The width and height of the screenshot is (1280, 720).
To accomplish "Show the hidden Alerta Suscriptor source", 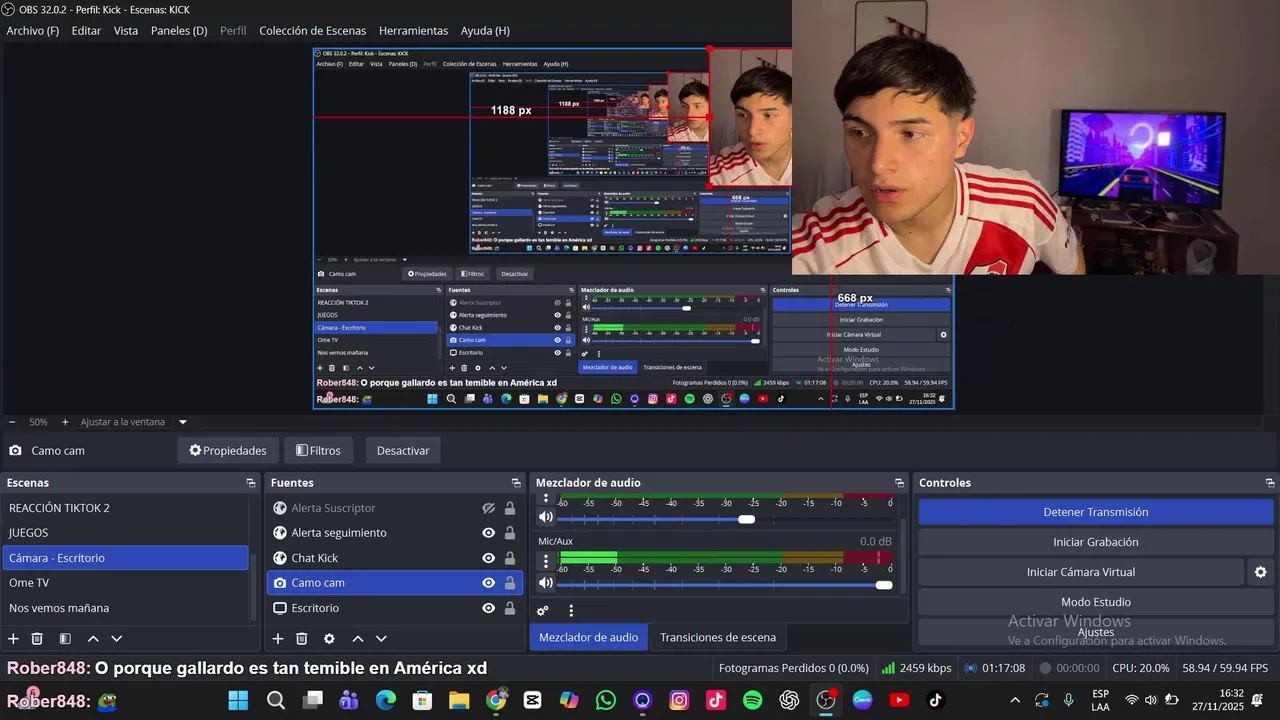I will click(488, 508).
